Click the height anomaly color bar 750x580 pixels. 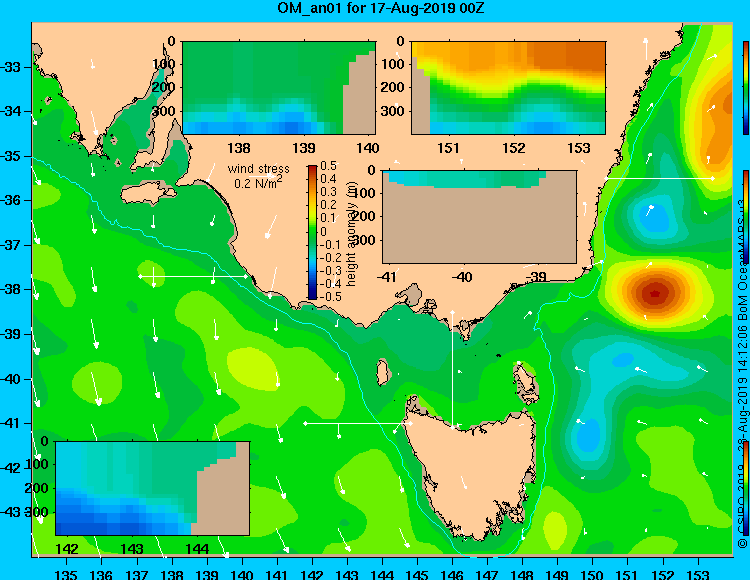tap(312, 232)
